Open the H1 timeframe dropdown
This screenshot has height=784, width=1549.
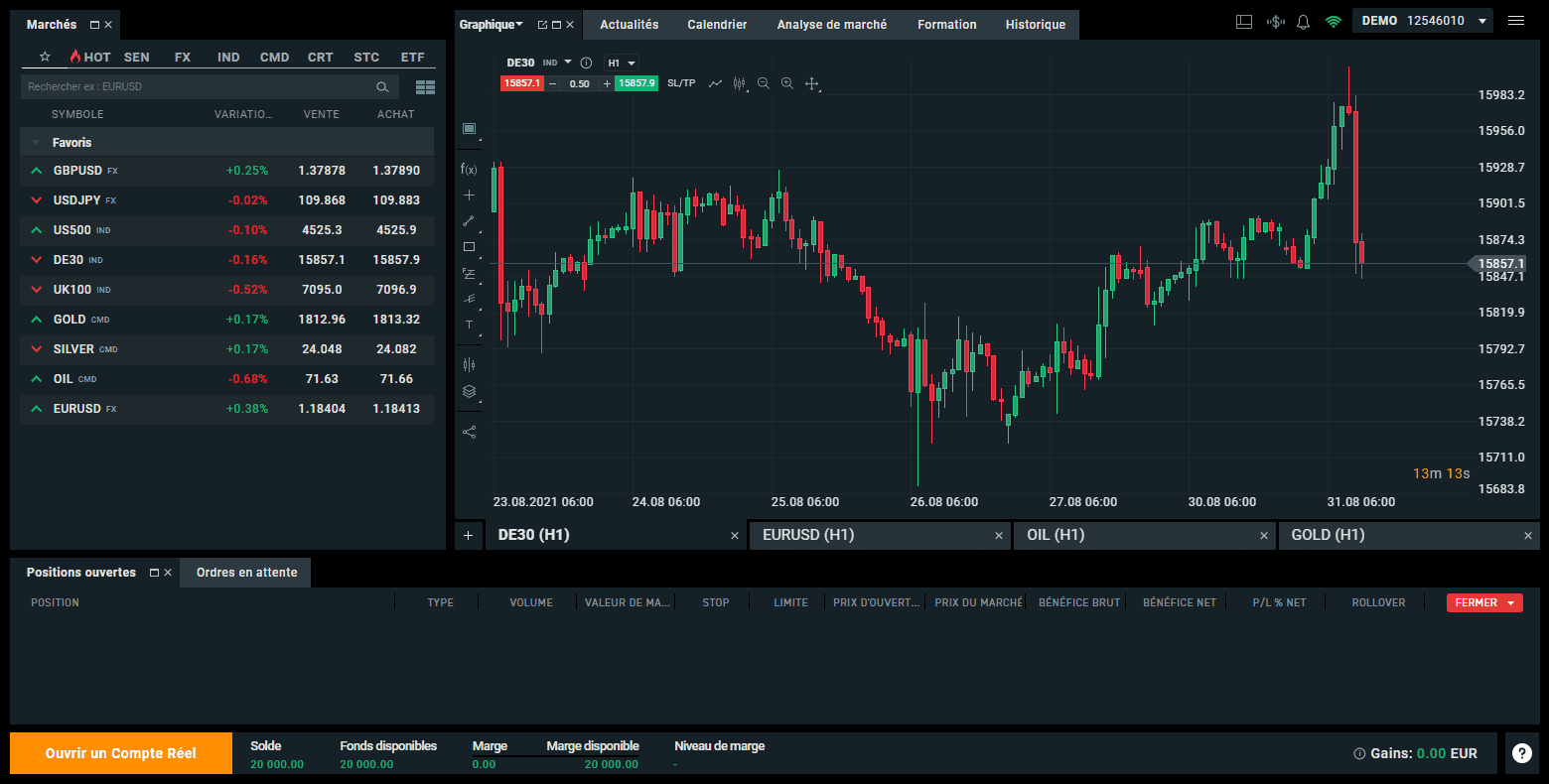[x=622, y=63]
